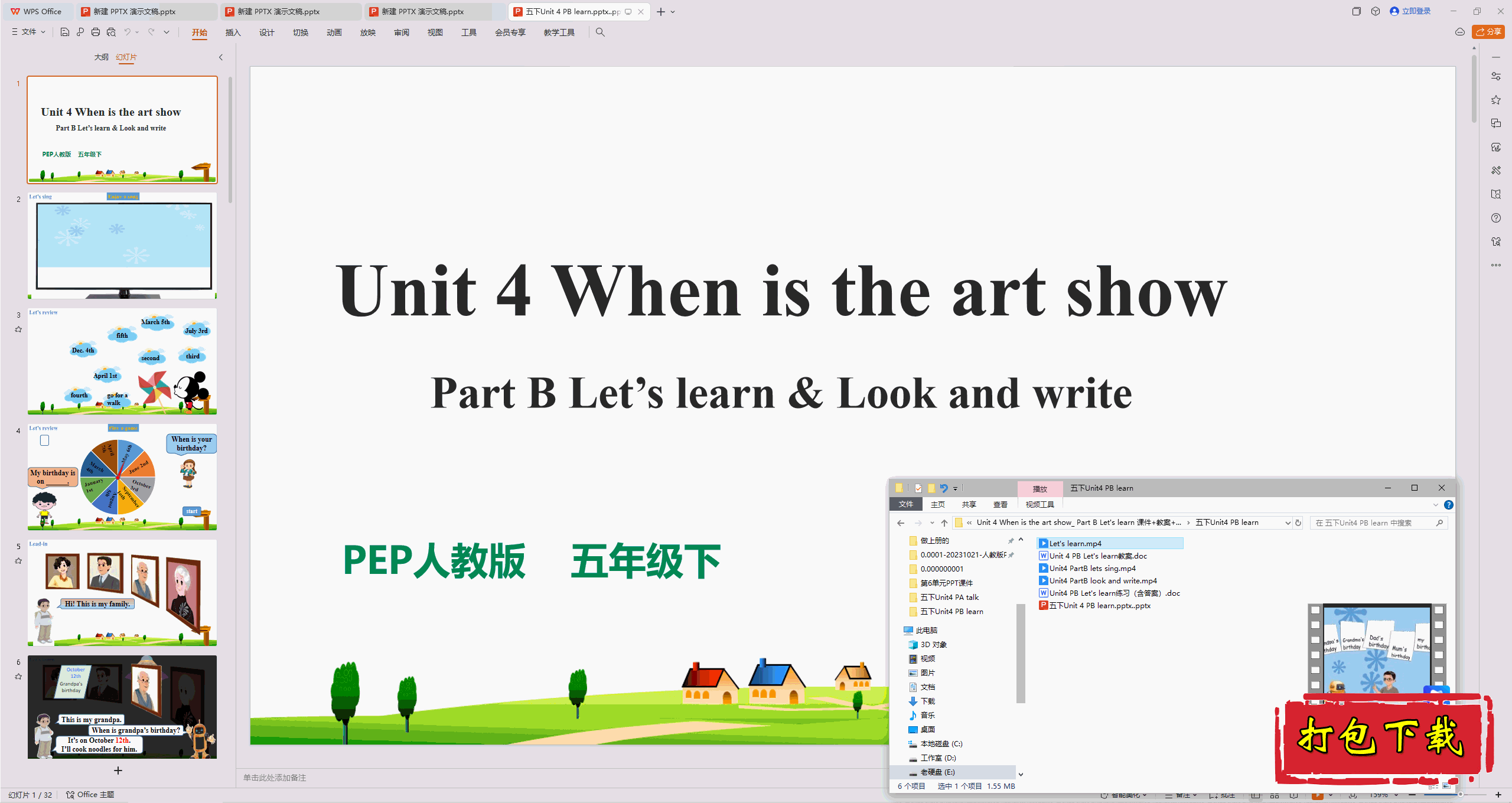Viewport: 1512px width, 803px height.
Task: Click the design tools icon in right sidebar
Action: coord(1496,171)
